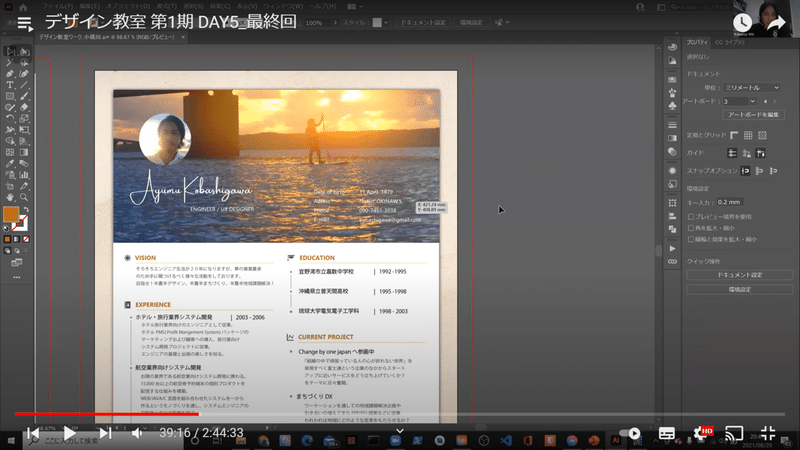This screenshot has width=800, height=450.
Task: Click the orange fill color swatch
Action: click(x=11, y=214)
